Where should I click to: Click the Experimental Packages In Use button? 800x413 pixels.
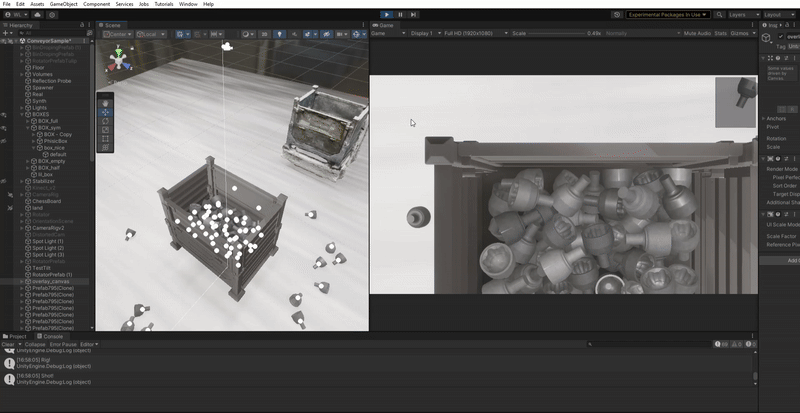[668, 15]
